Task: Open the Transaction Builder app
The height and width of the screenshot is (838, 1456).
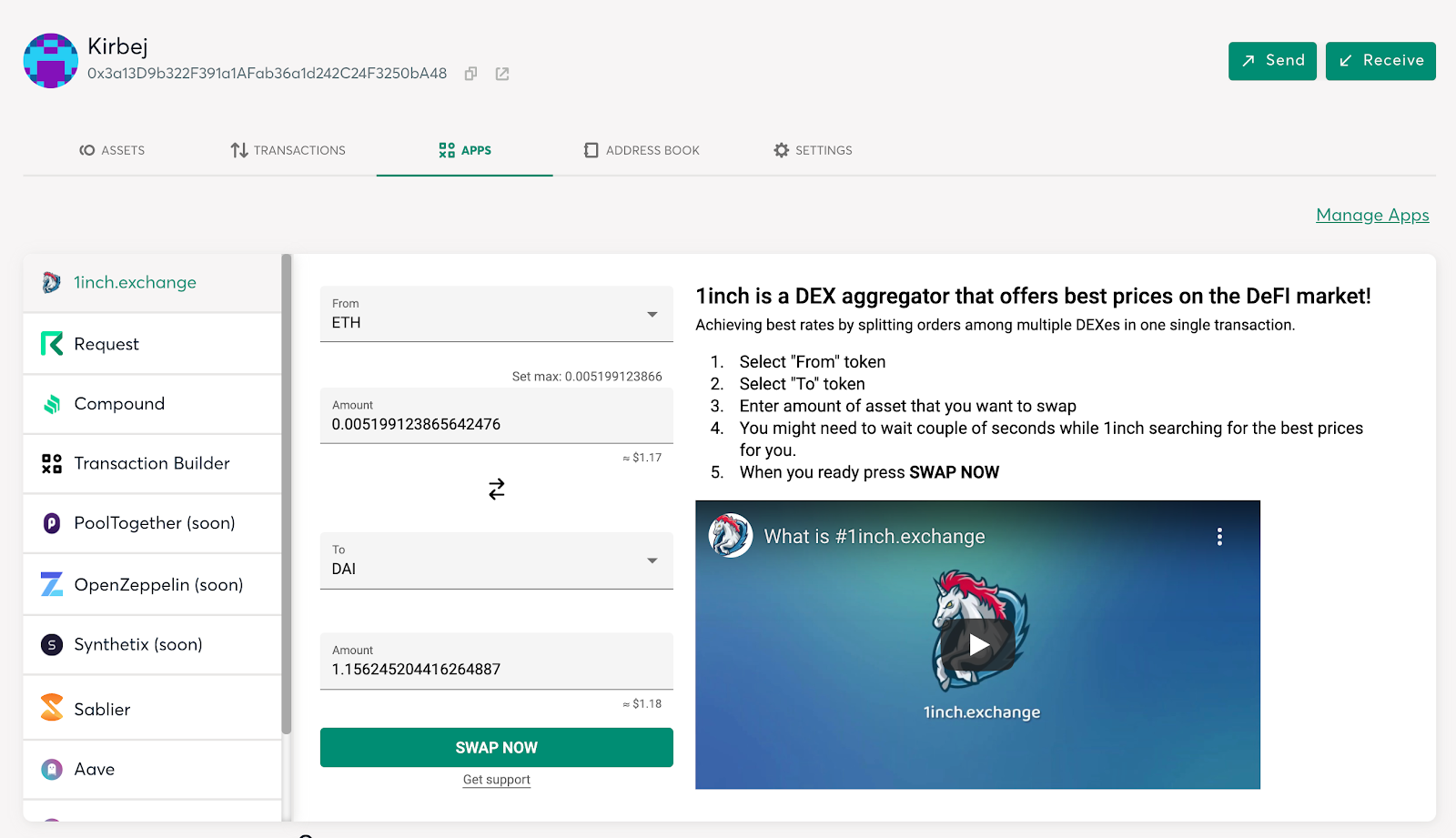Action: pyautogui.click(x=152, y=464)
